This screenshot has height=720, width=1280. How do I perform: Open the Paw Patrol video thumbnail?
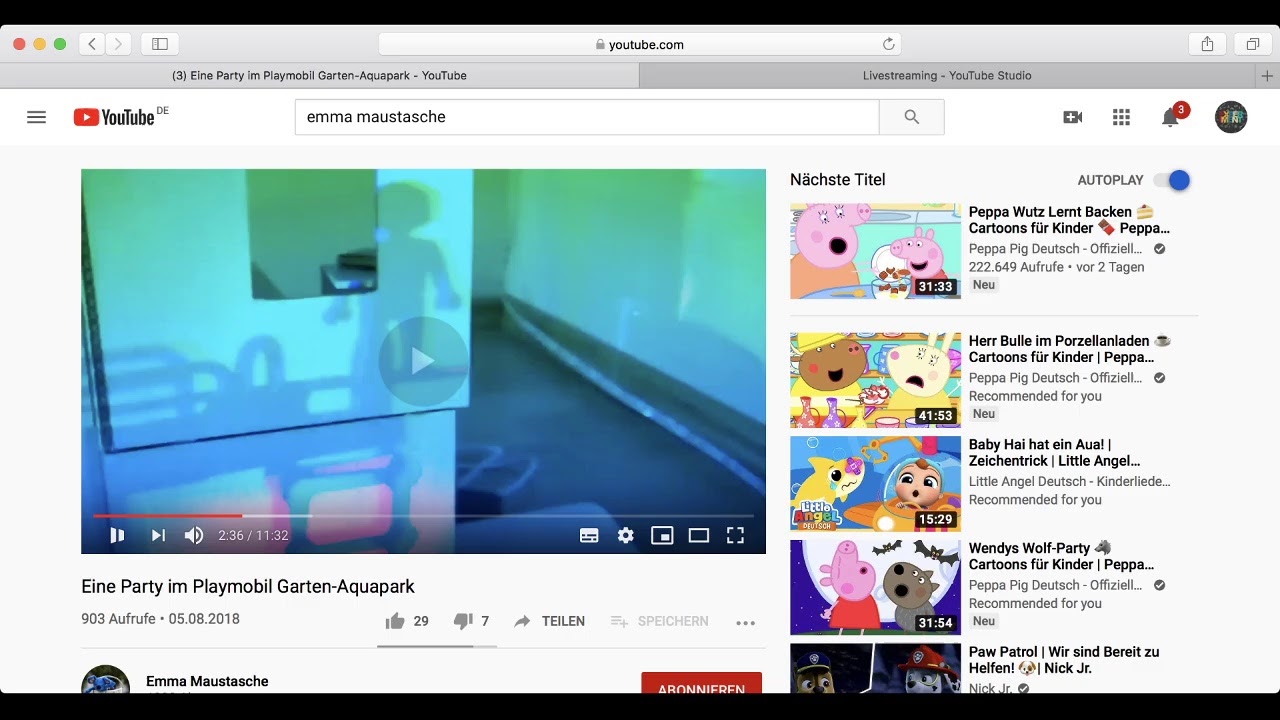pyautogui.click(x=875, y=668)
